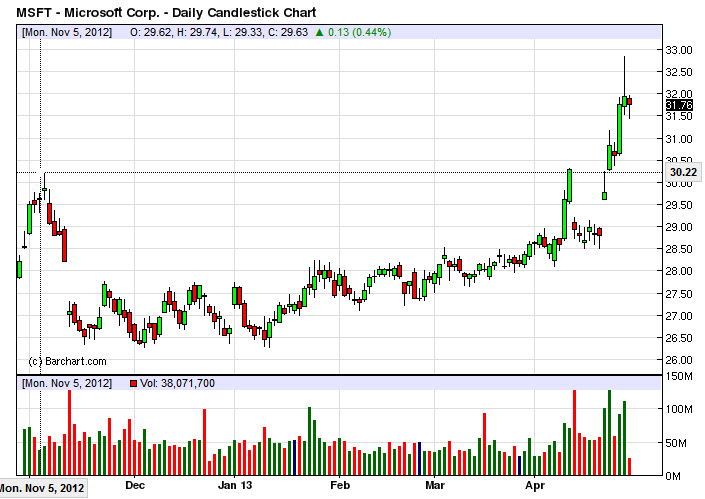Viewport: 705px width, 499px height.
Task: Click the '27.00' price axis label
Action: (679, 316)
